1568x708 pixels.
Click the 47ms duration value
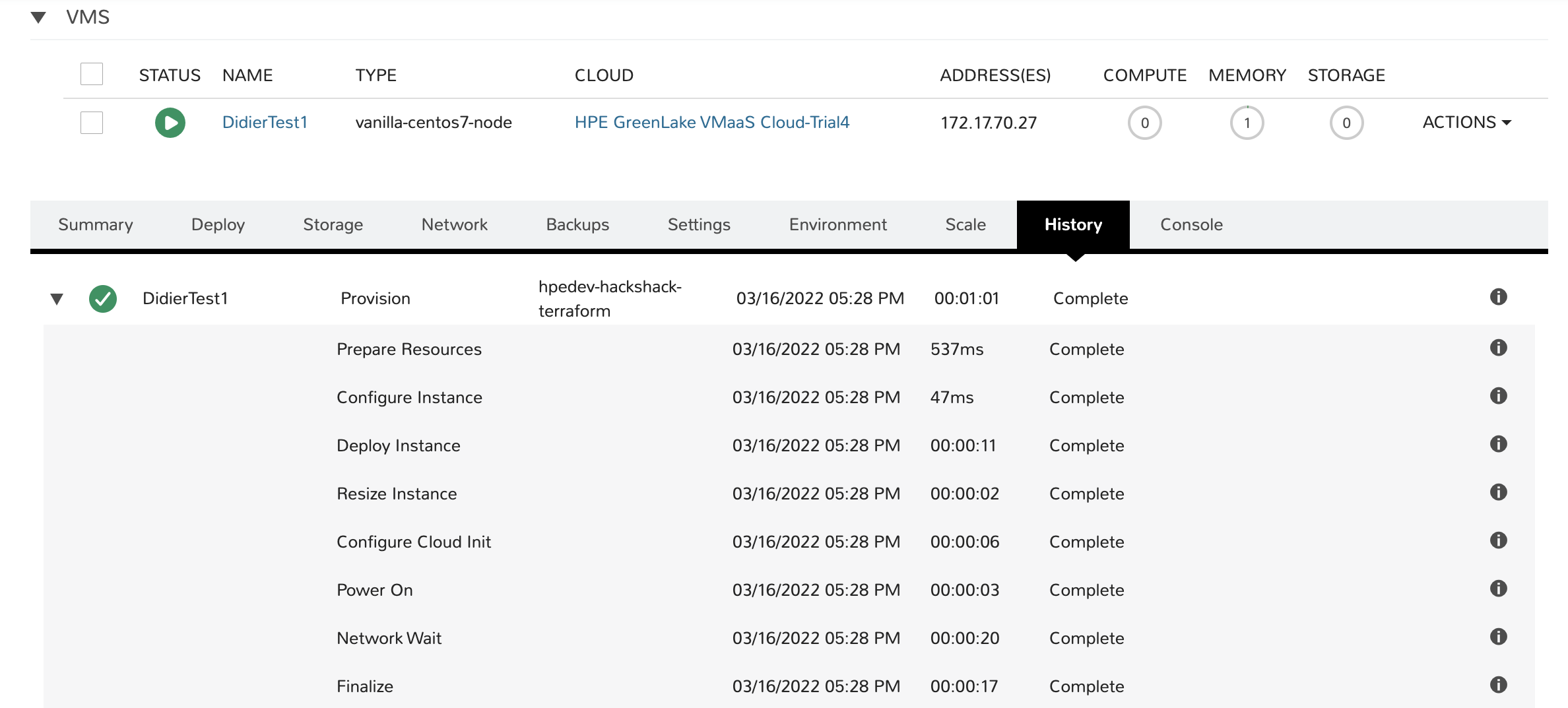(952, 398)
